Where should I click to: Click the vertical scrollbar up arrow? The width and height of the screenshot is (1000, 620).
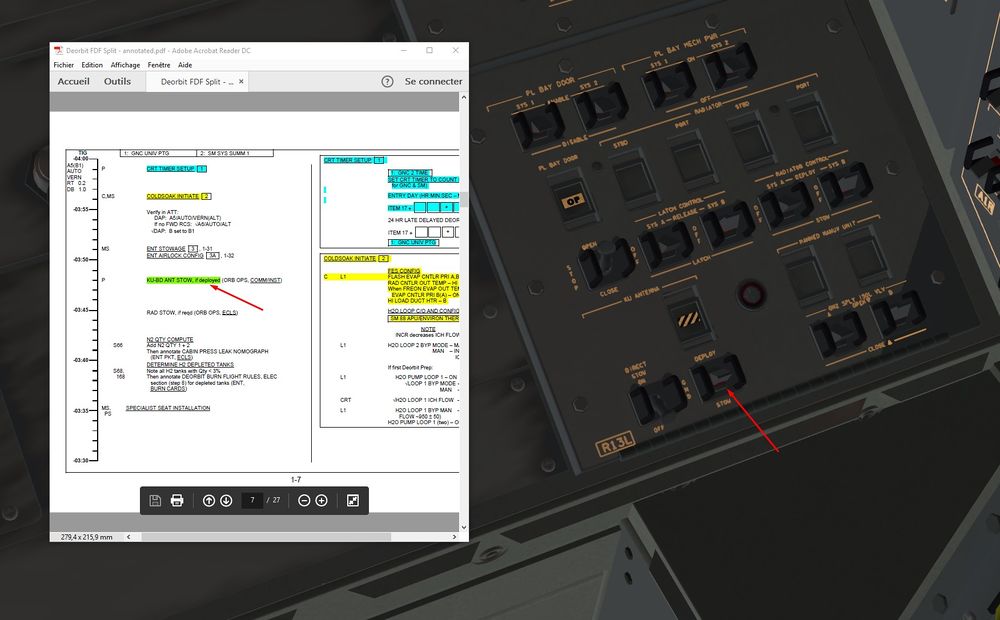click(464, 98)
